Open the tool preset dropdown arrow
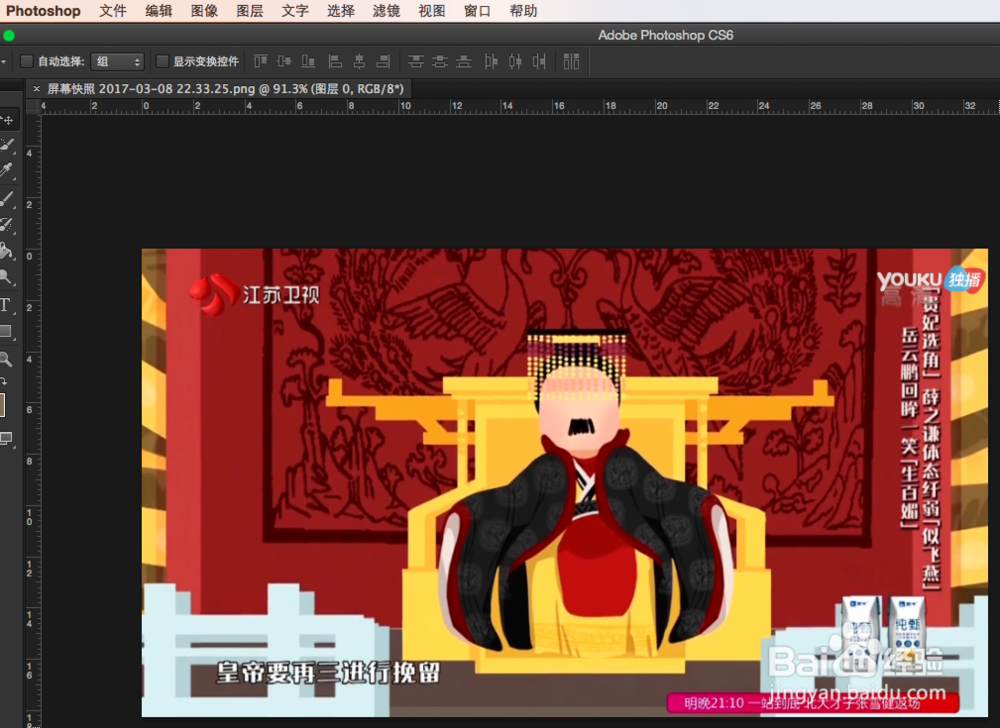The width and height of the screenshot is (1000, 728). click(x=6, y=61)
